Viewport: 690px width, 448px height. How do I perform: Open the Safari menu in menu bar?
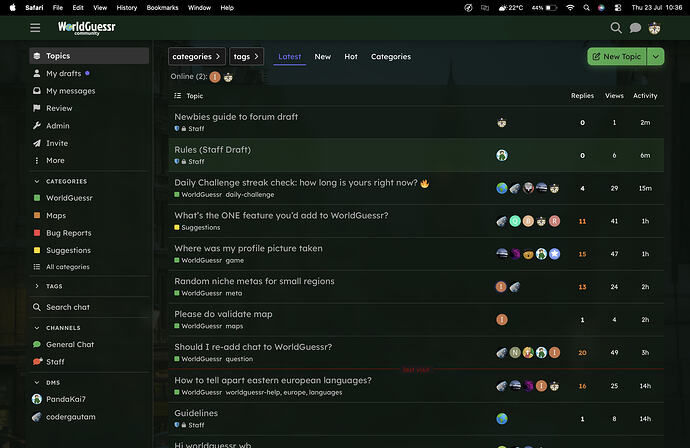pos(34,7)
